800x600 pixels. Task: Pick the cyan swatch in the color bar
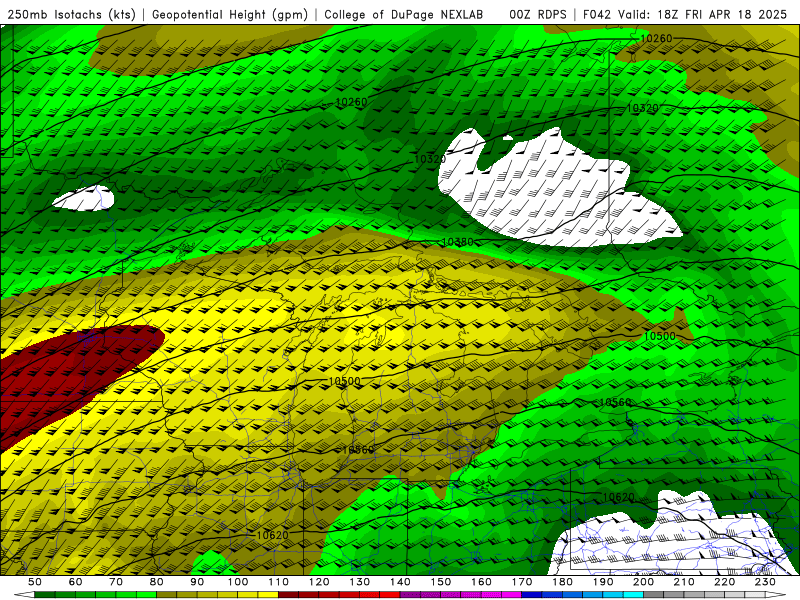633,595
